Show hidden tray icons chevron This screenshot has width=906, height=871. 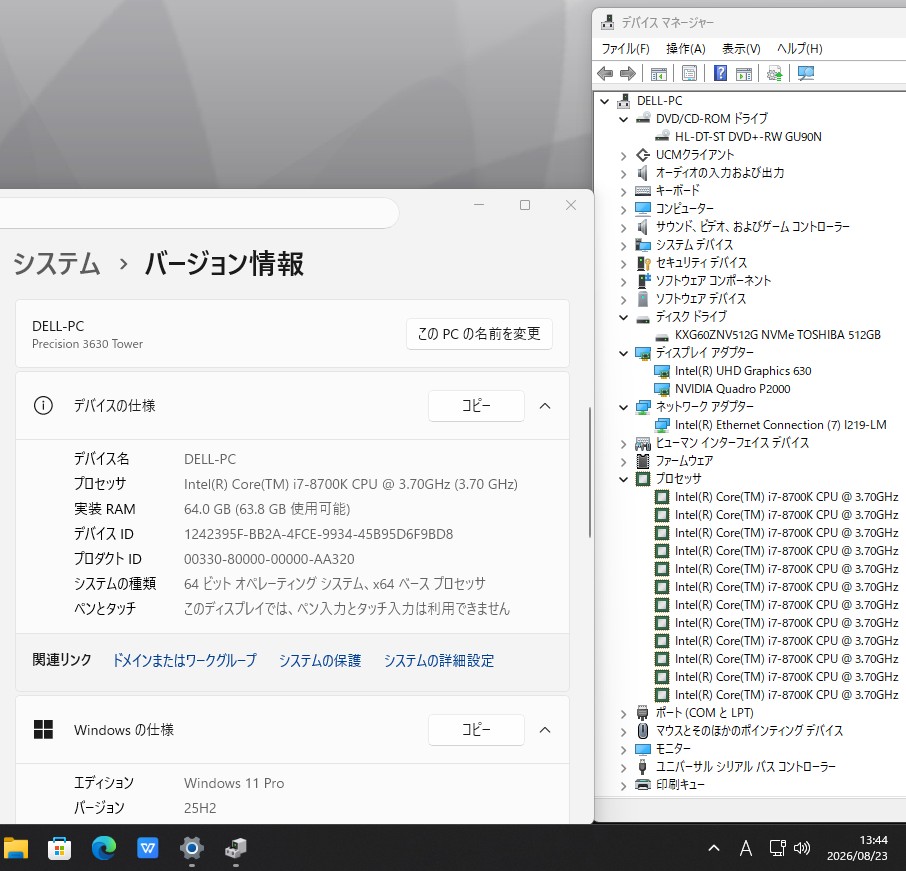point(714,848)
